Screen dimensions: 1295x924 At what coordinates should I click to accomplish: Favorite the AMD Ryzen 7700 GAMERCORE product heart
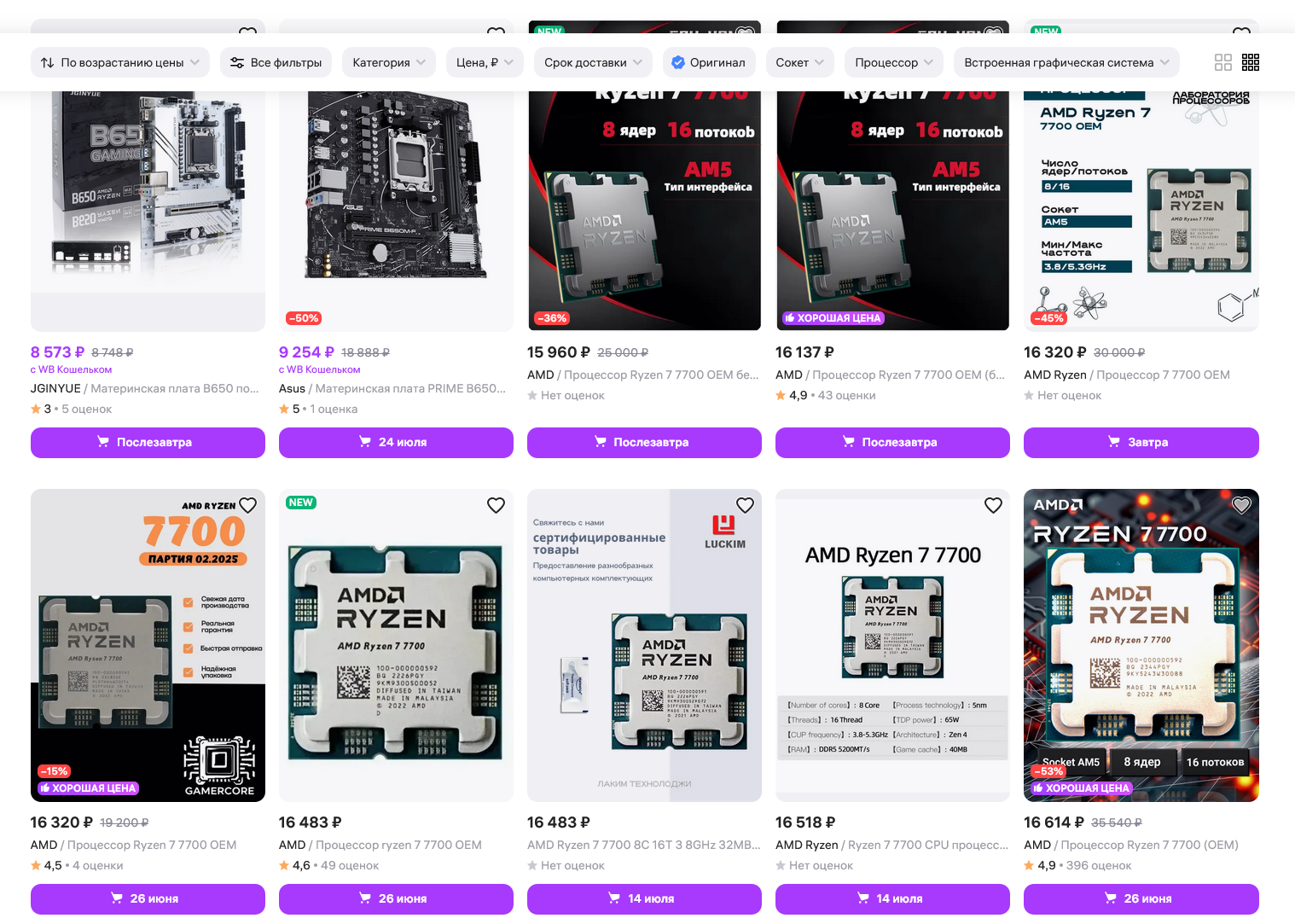pos(248,505)
